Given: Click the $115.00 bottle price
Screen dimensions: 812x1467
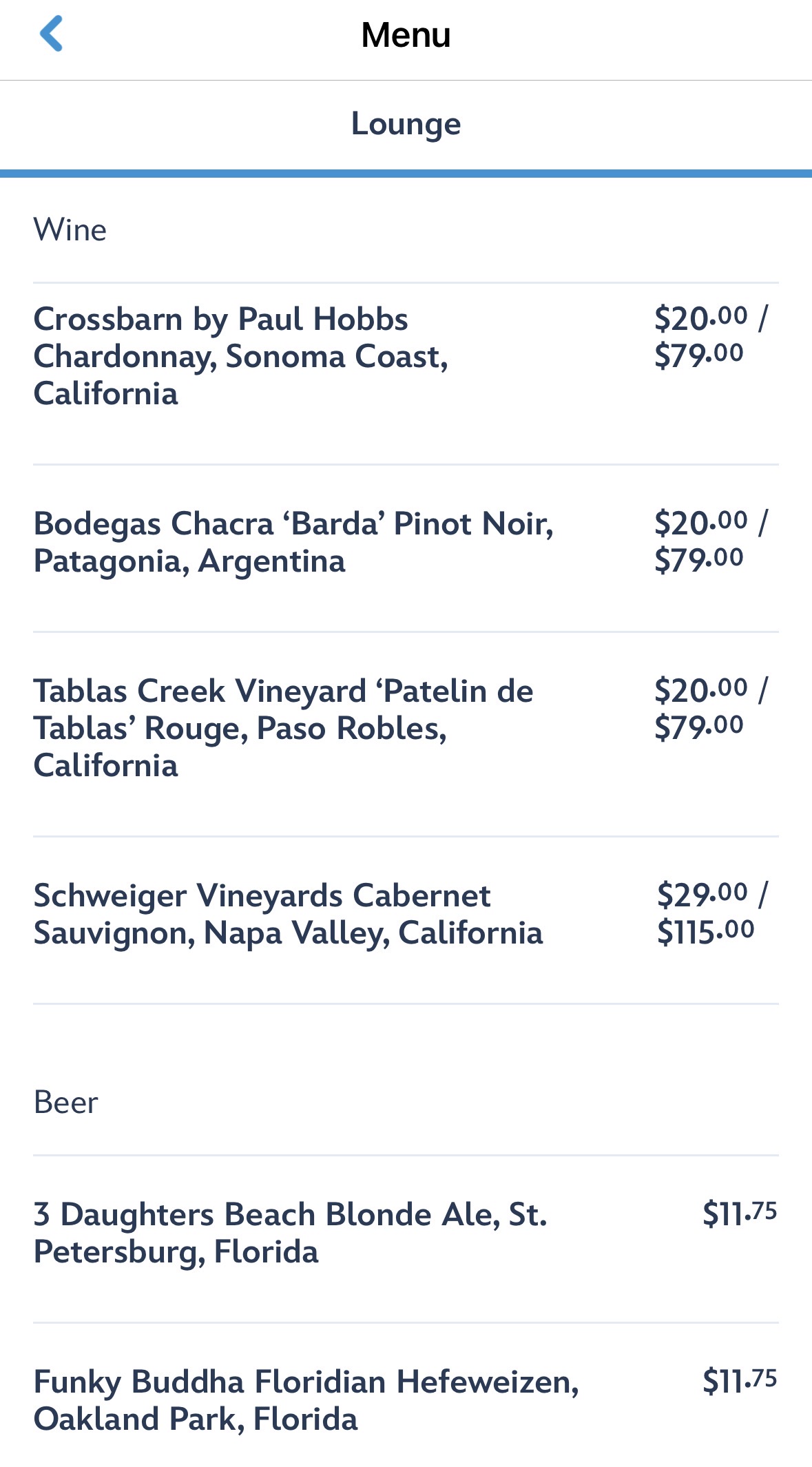Looking at the screenshot, I should coord(705,932).
